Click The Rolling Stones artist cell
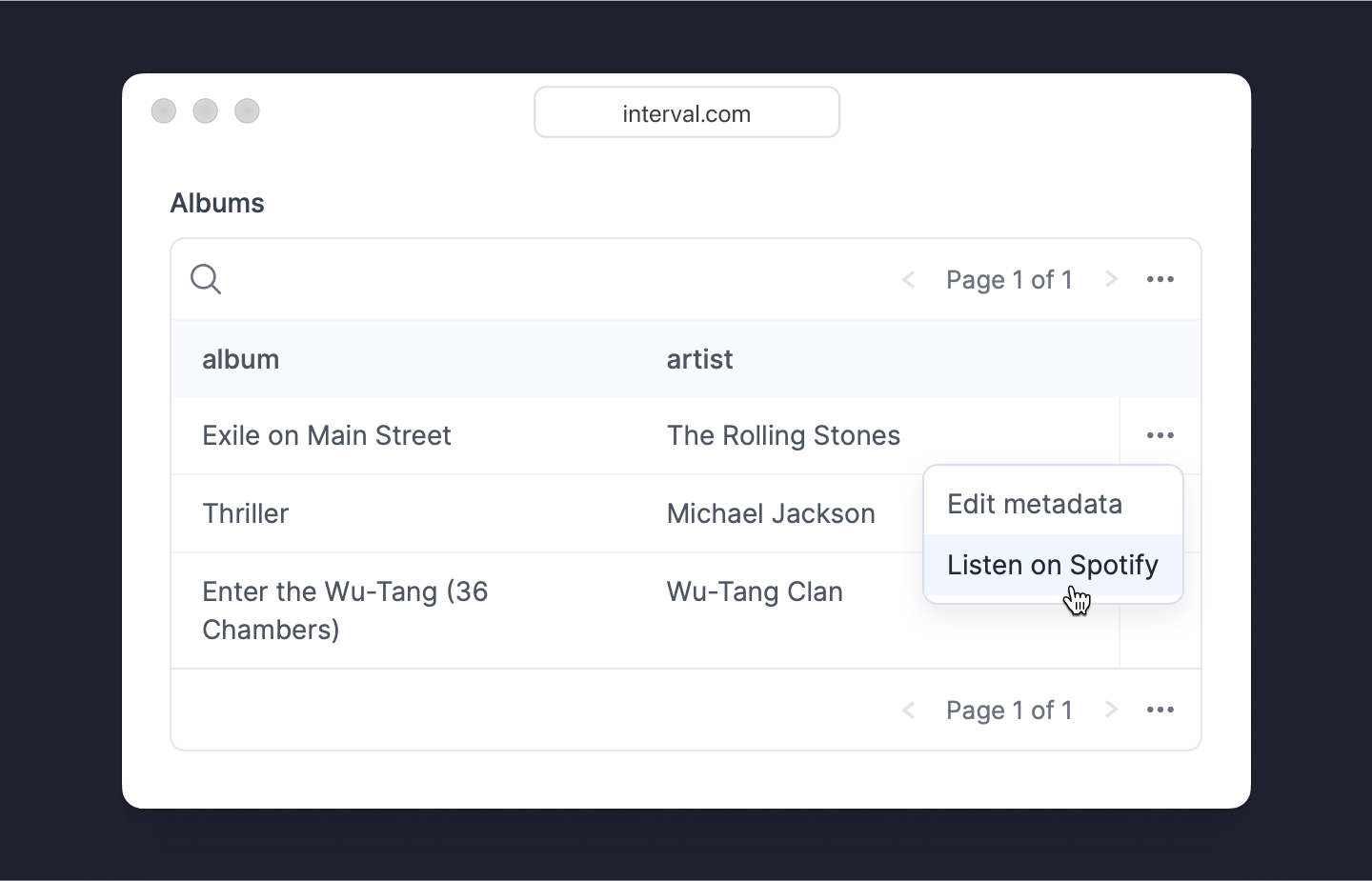The width and height of the screenshot is (1372, 881). [783, 435]
